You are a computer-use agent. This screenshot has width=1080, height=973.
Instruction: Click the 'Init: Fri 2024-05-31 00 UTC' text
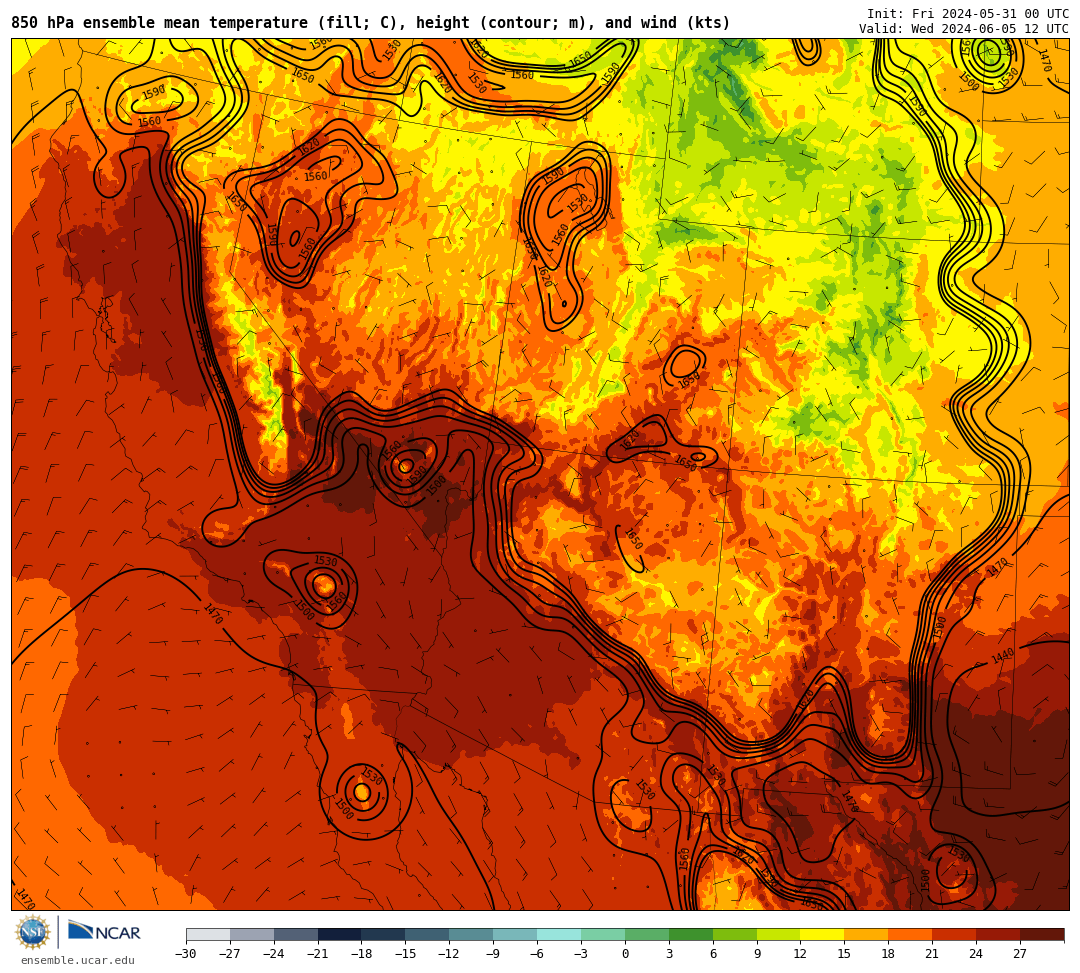coord(968,14)
